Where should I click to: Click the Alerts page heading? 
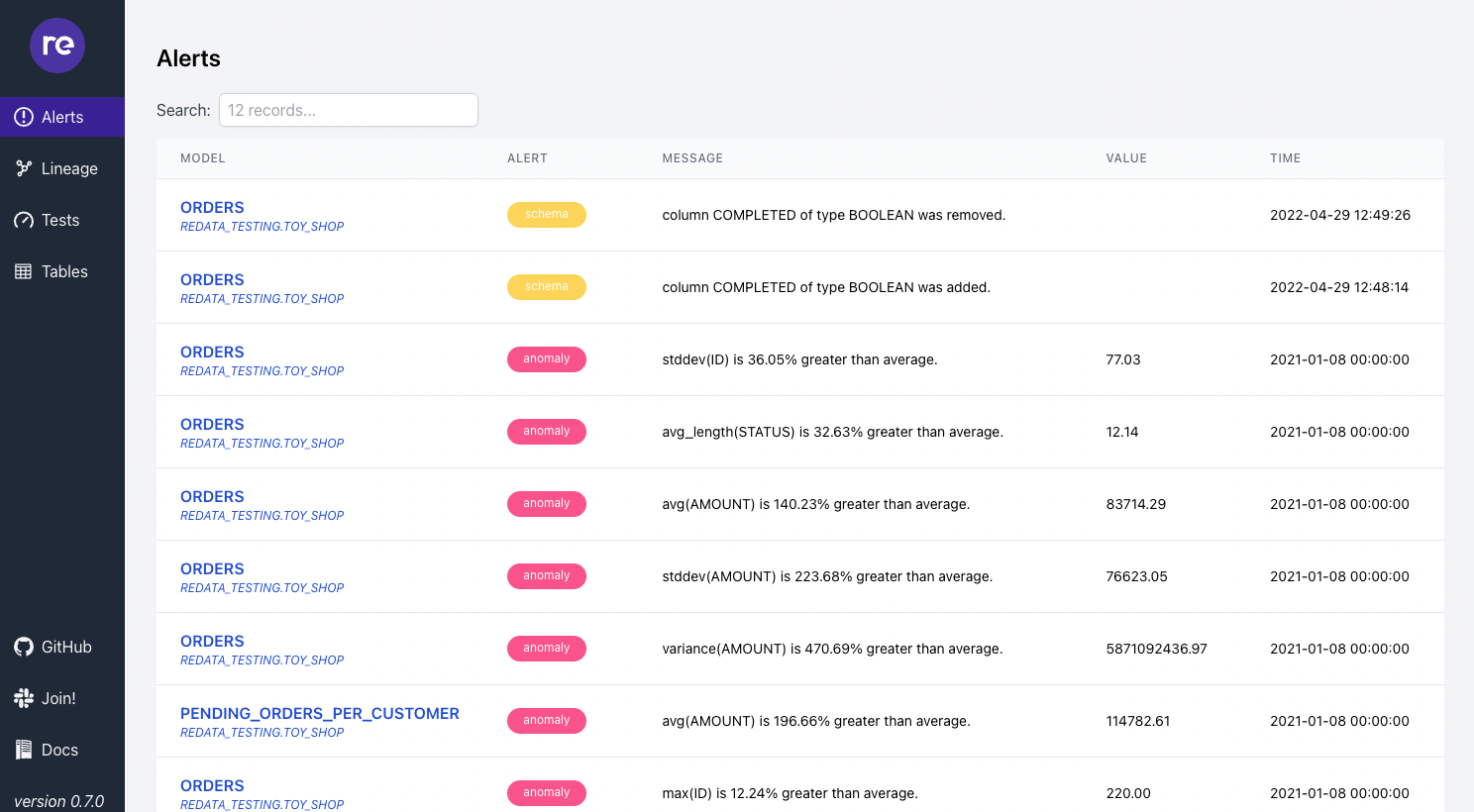(188, 58)
